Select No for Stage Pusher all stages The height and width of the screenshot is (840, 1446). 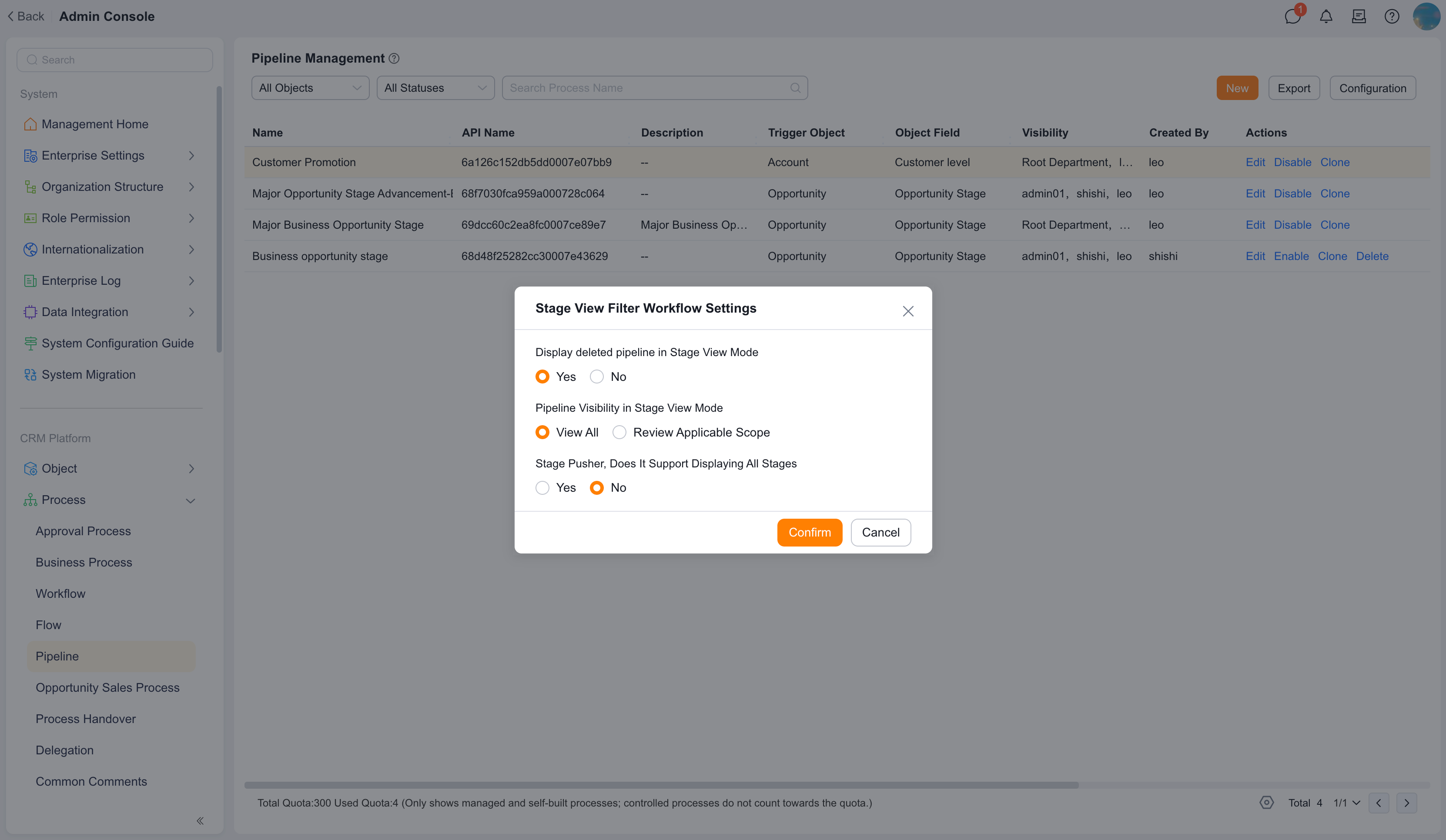pos(597,487)
